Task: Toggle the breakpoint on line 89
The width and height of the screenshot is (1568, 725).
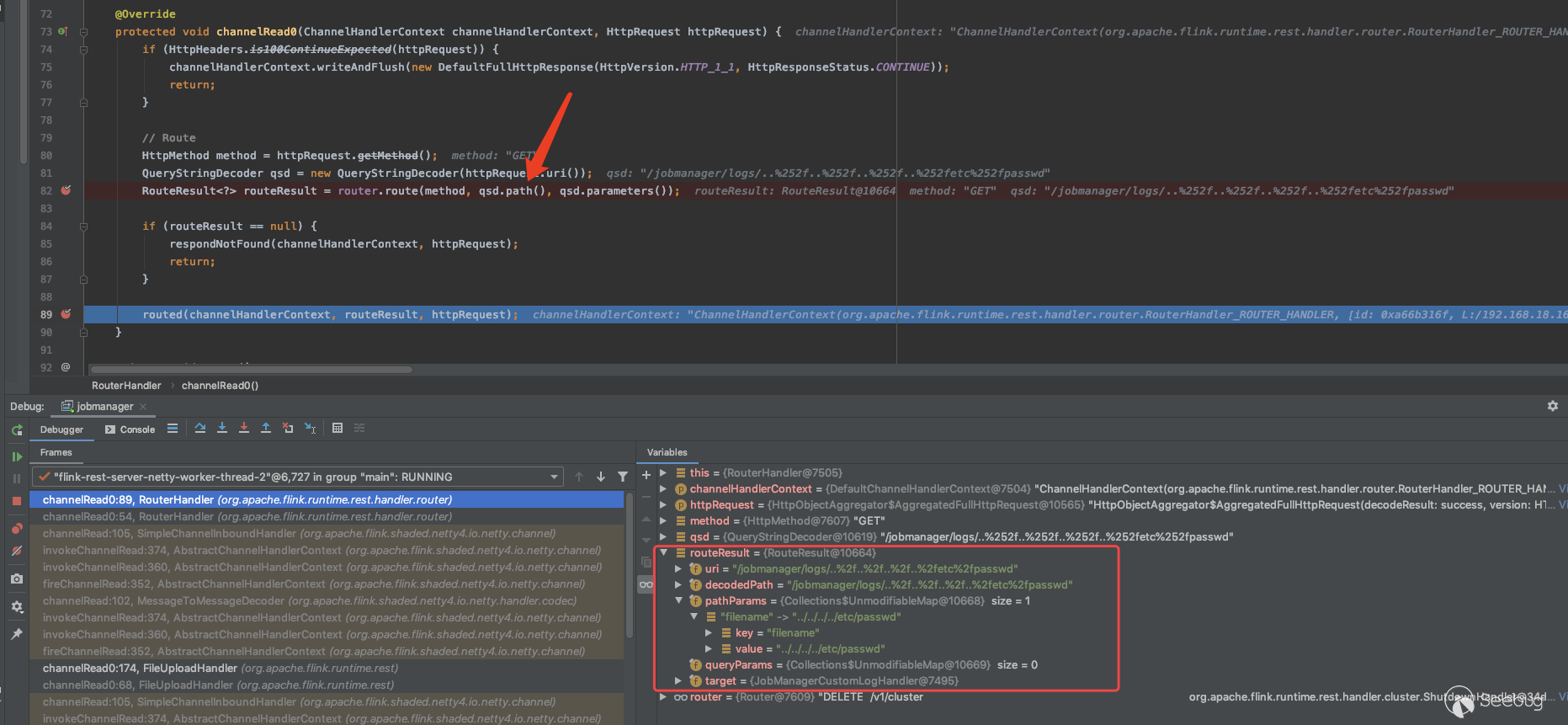Action: click(66, 314)
